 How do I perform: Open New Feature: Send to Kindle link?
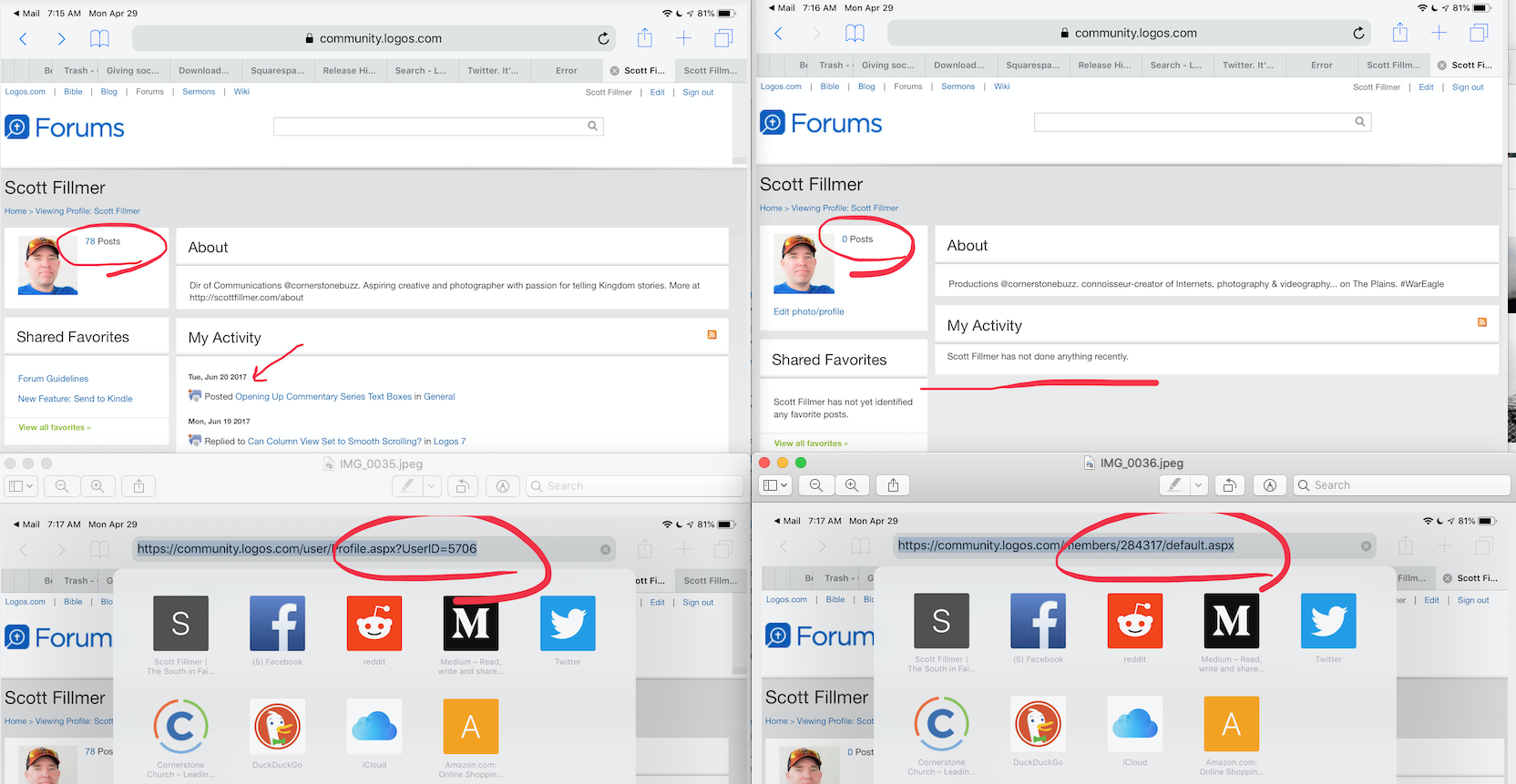click(x=76, y=399)
